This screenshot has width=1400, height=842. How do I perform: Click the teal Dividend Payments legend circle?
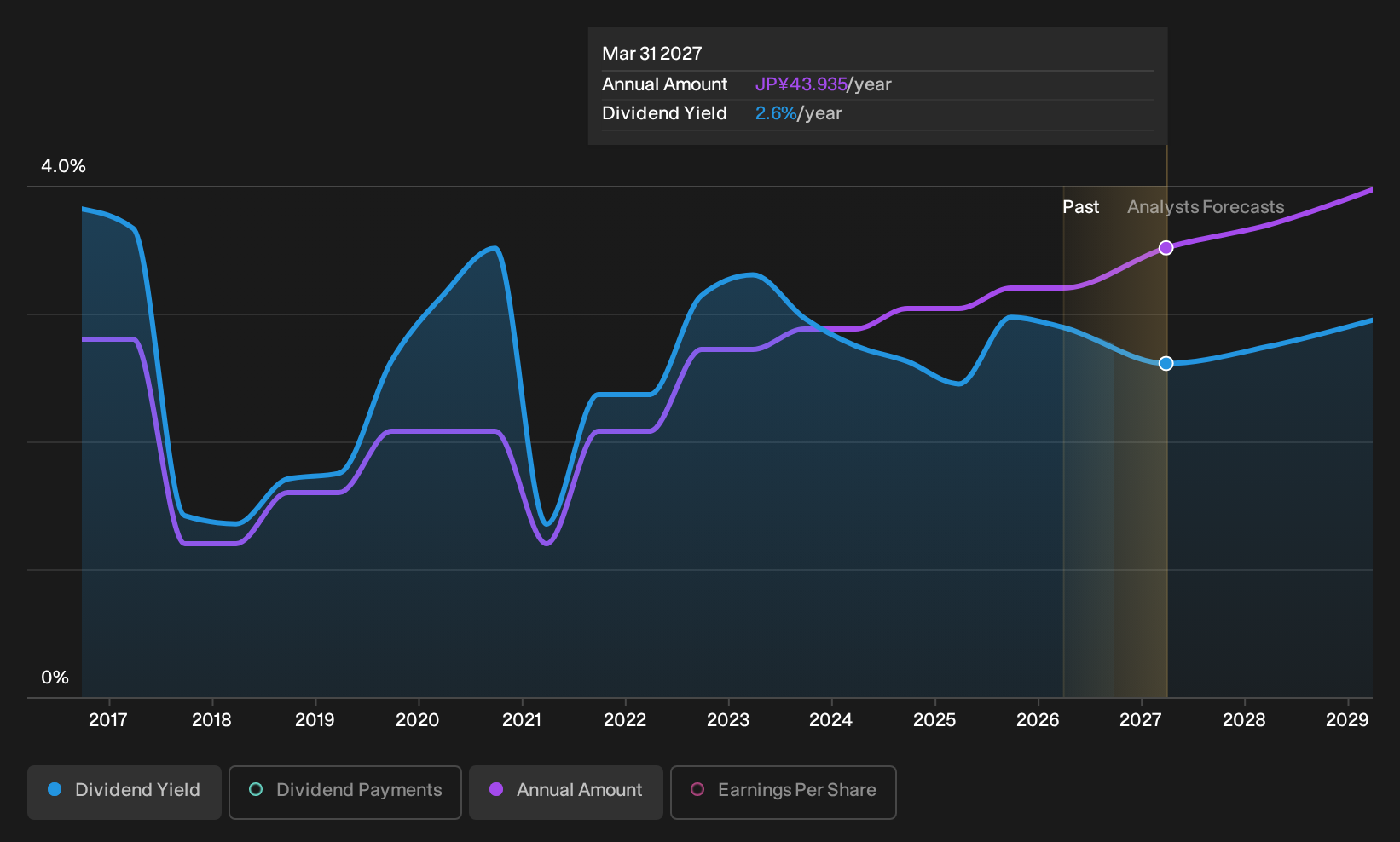(256, 790)
